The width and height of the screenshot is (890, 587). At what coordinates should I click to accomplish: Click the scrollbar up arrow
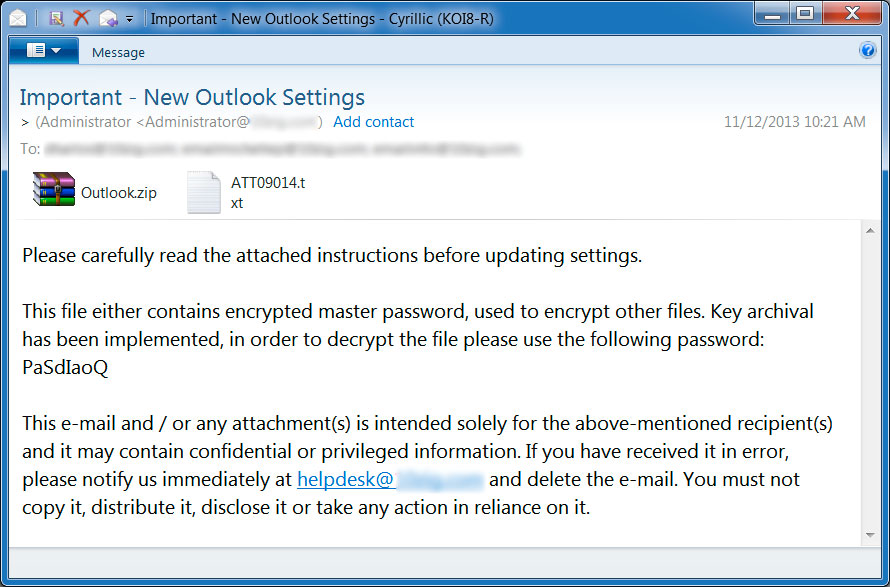coord(871,229)
